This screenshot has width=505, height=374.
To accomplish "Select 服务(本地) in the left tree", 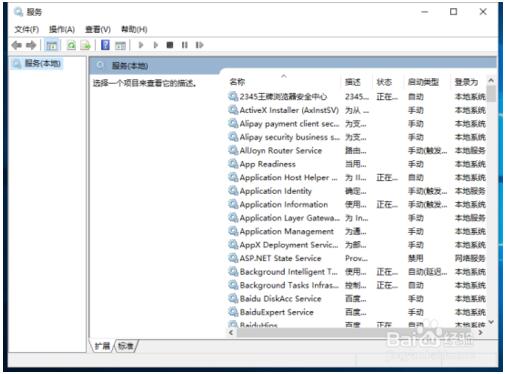I will [37, 63].
